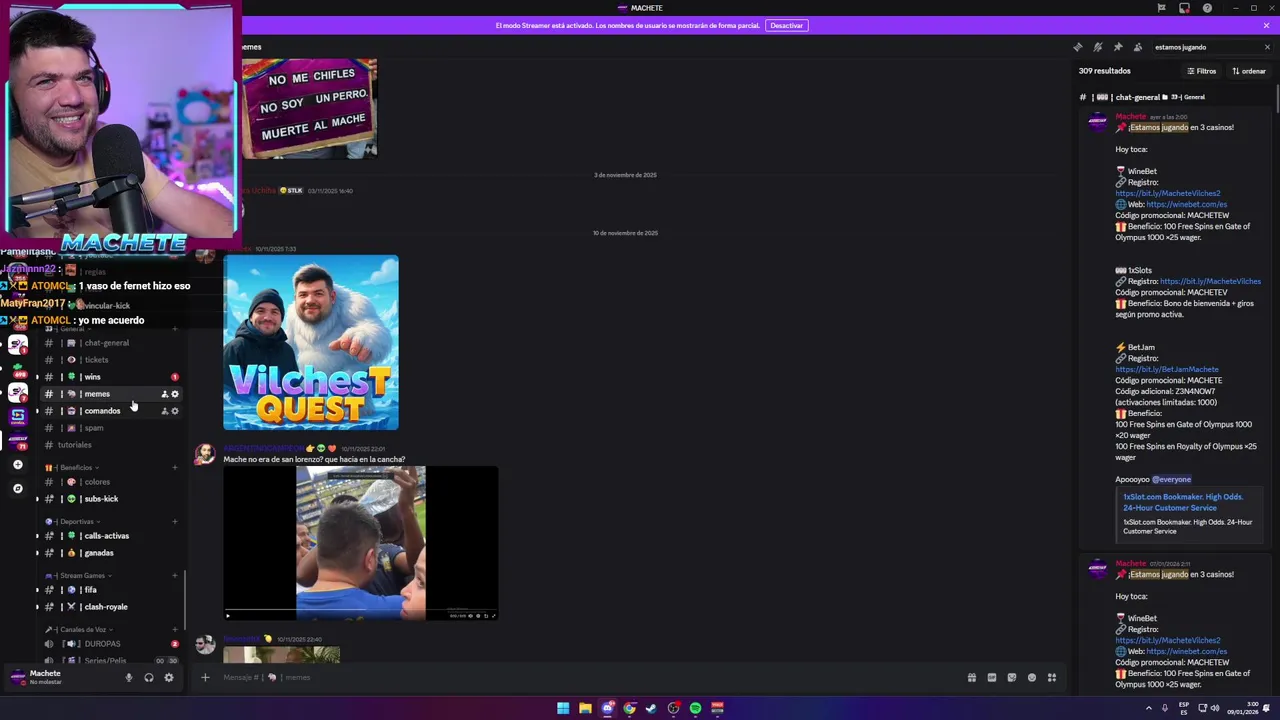Screen dimensions: 1280x720
Task: Toggle notification mute bell in channel header
Action: coord(1097,47)
